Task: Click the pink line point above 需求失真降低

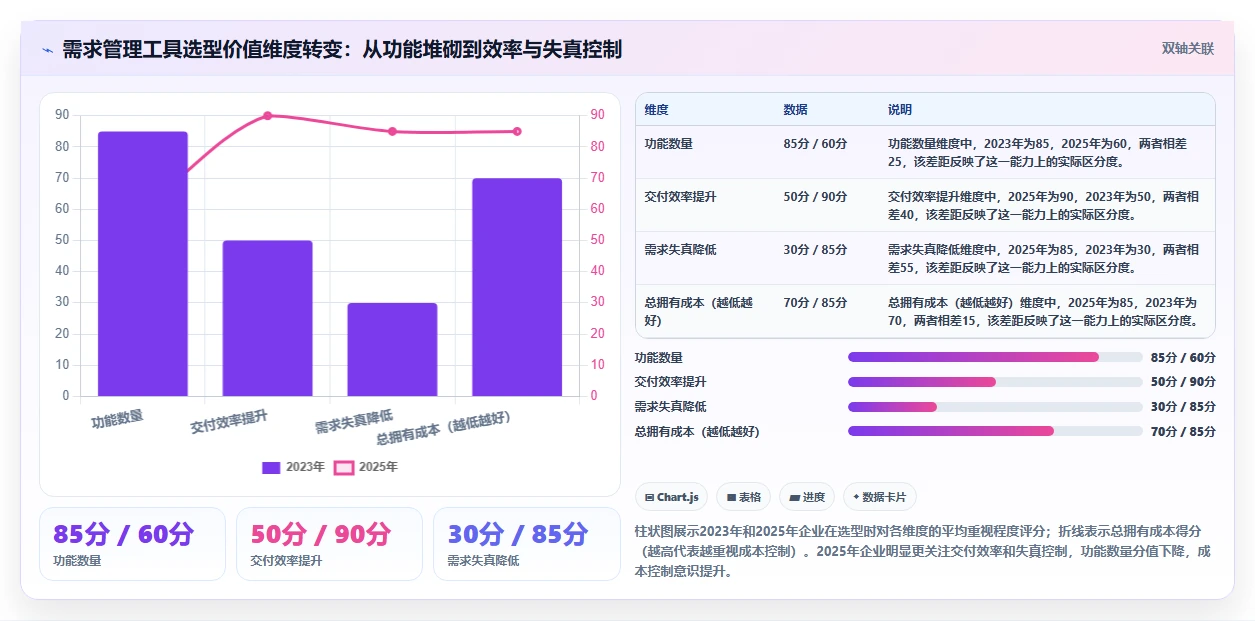Action: pyautogui.click(x=392, y=131)
